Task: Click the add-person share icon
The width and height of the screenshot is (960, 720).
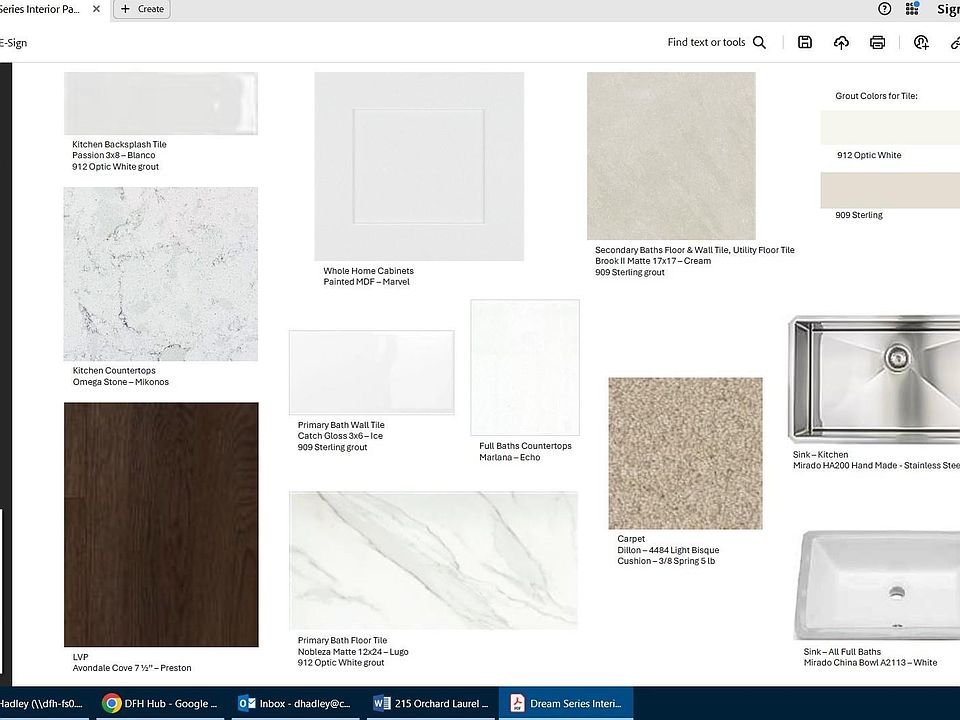Action: click(921, 42)
